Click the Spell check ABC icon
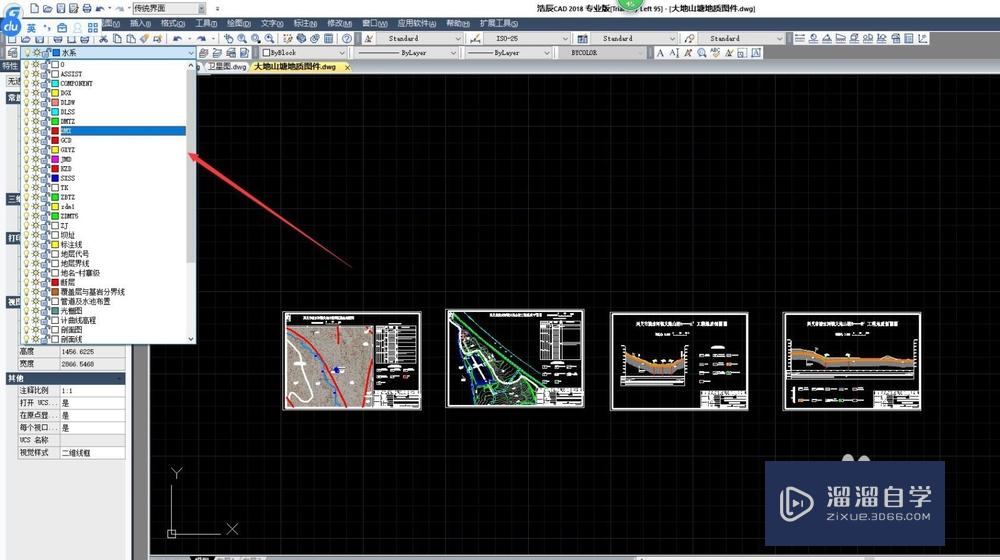 [x=715, y=53]
